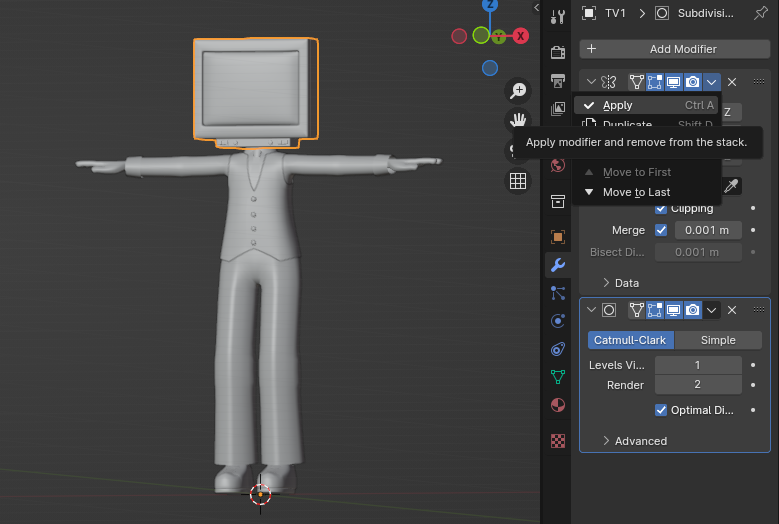Click the Mirror modifier drag handle grip
779x524 pixels.
click(x=759, y=82)
